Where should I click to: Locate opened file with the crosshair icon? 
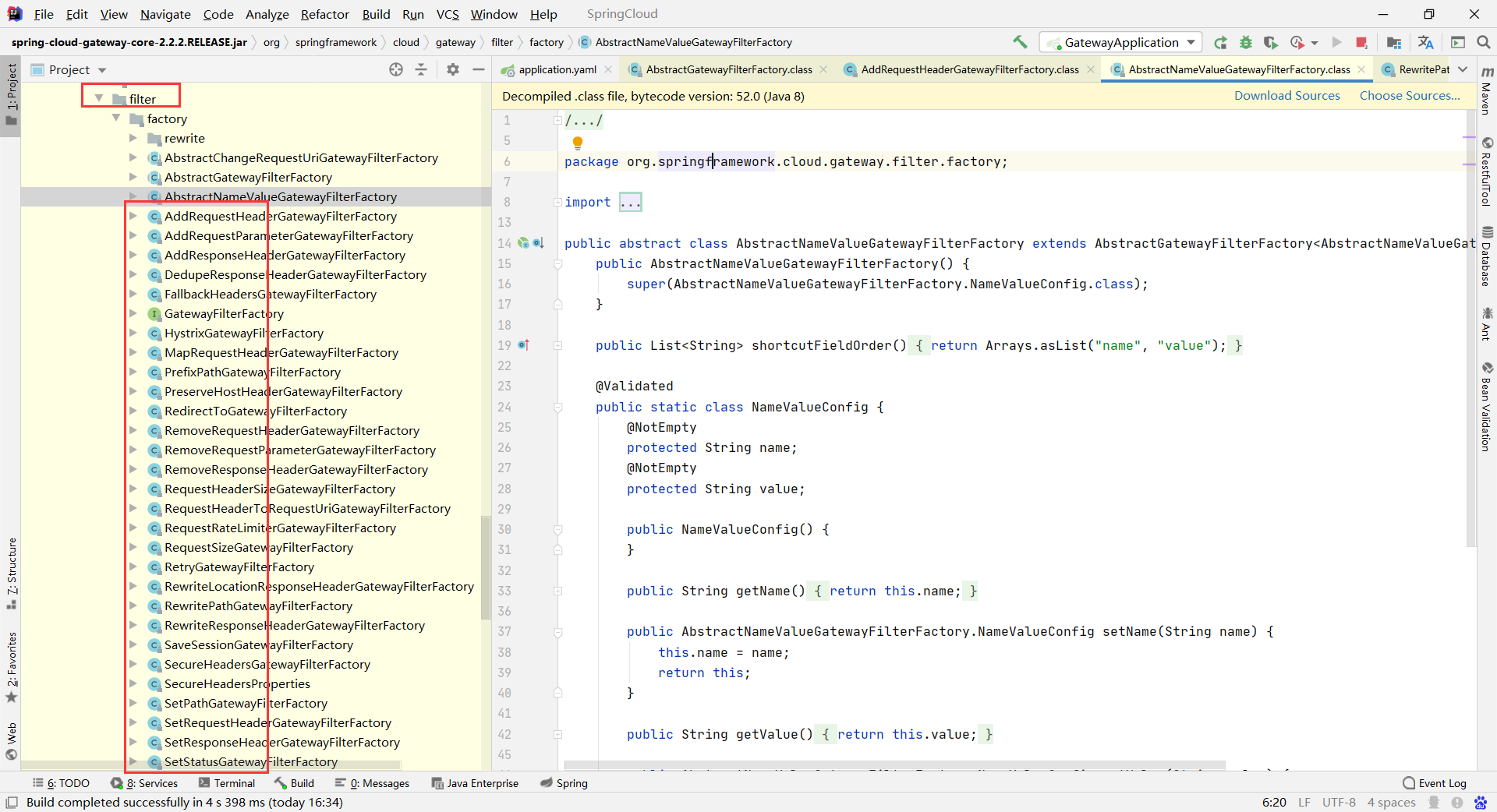(x=396, y=69)
